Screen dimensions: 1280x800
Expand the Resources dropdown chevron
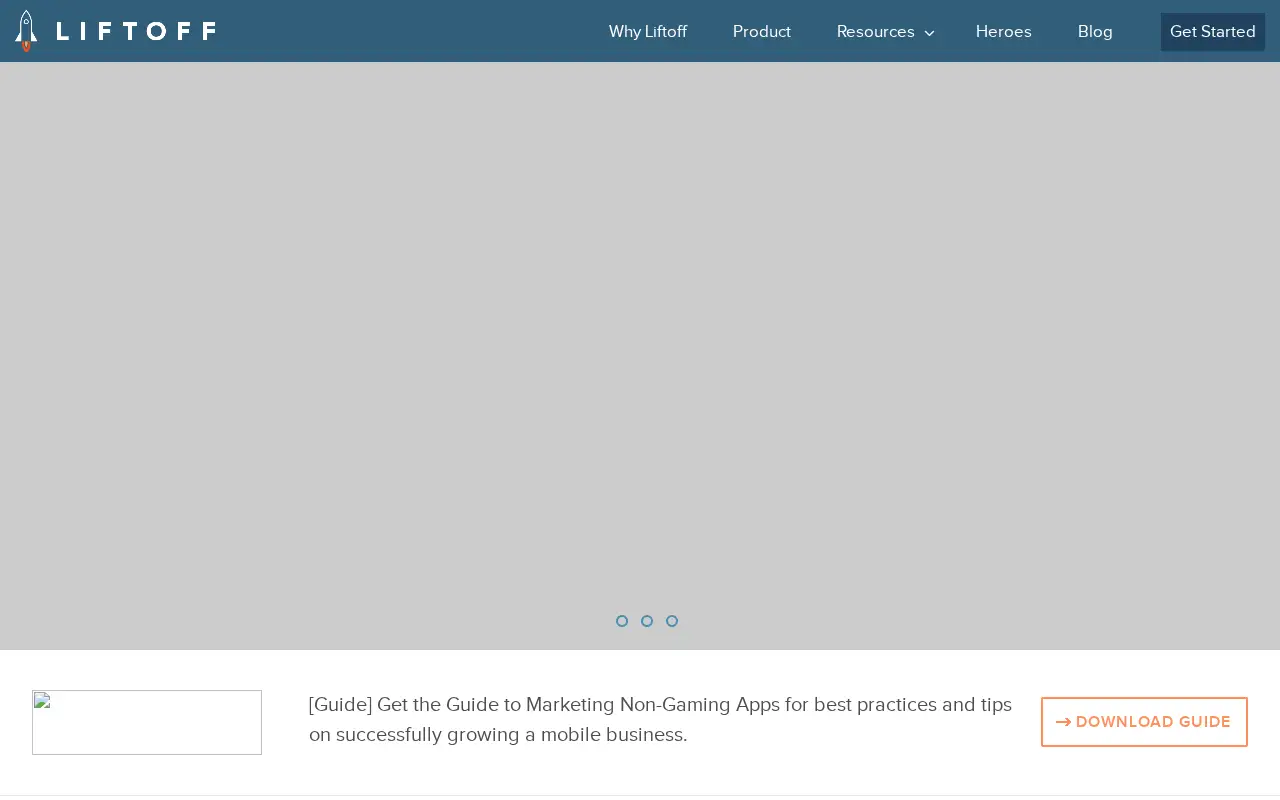[929, 33]
